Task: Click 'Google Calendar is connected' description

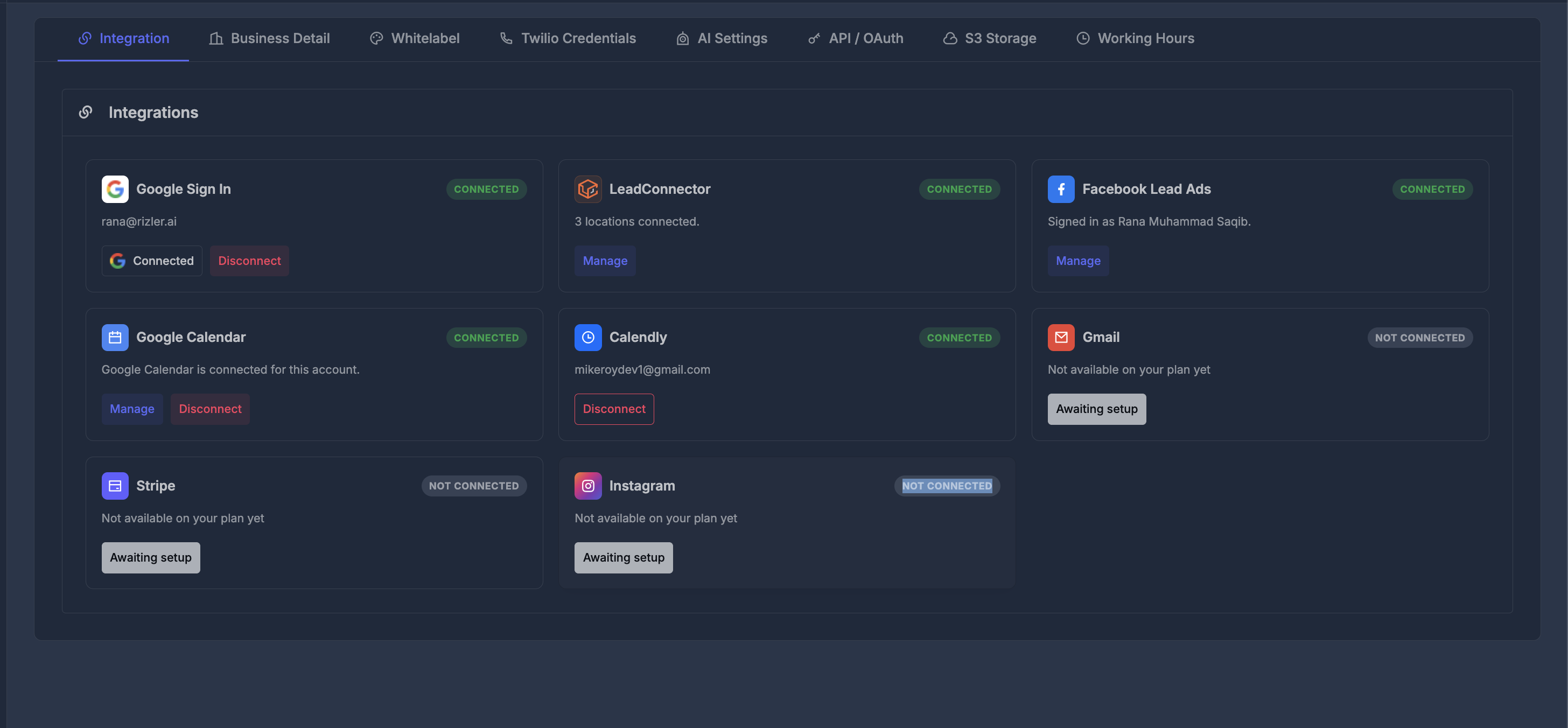Action: pos(230,369)
